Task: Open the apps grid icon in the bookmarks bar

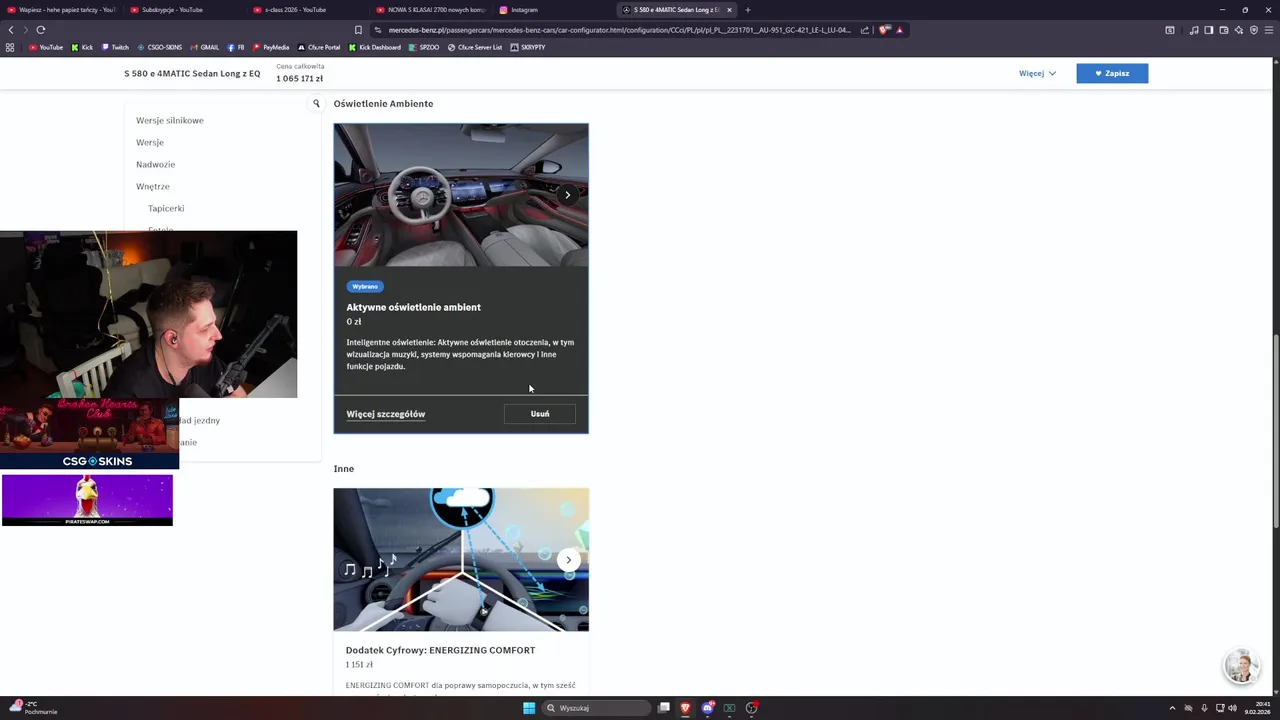Action: (10, 47)
